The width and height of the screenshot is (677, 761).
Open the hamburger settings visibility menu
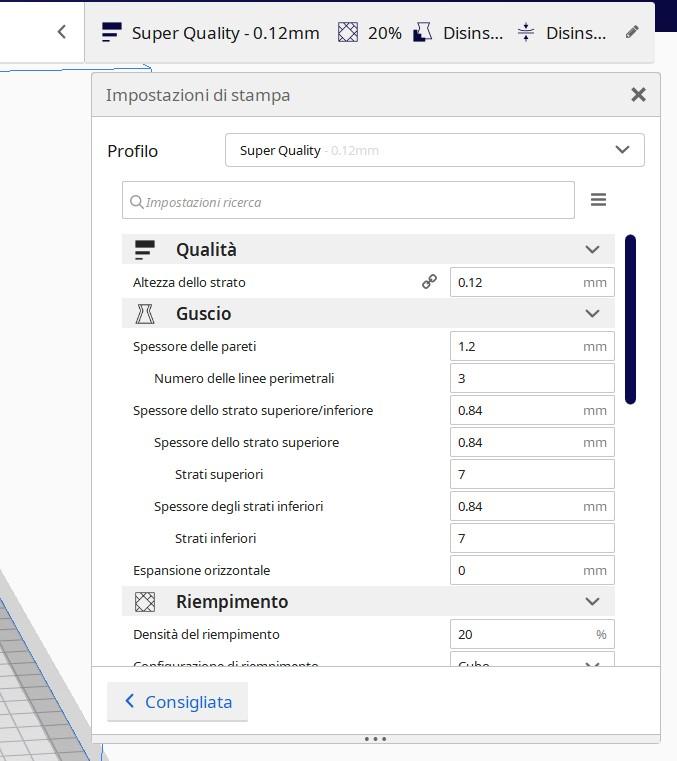(598, 200)
